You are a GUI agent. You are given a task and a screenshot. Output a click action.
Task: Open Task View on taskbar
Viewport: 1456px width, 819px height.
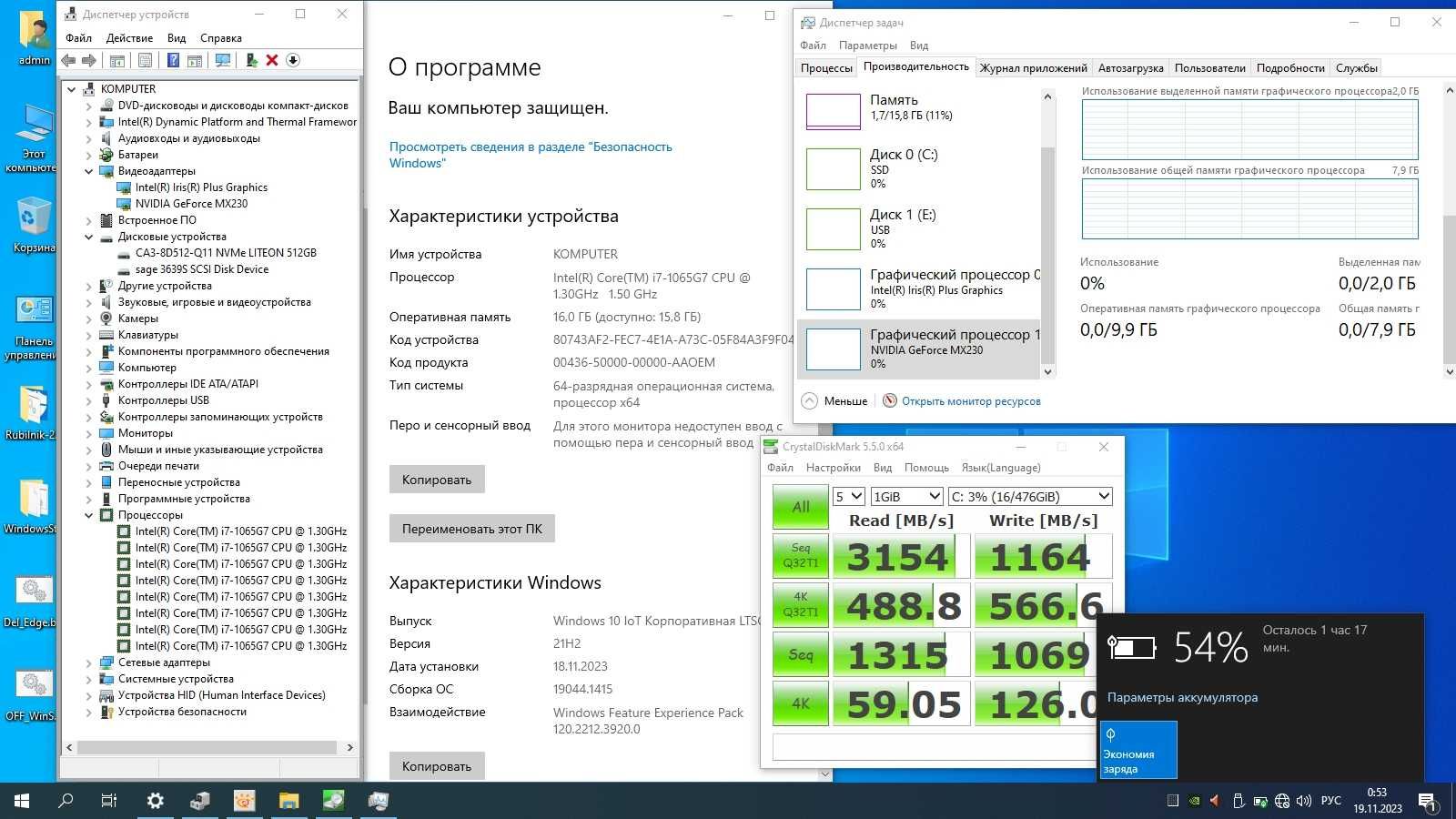point(109,801)
